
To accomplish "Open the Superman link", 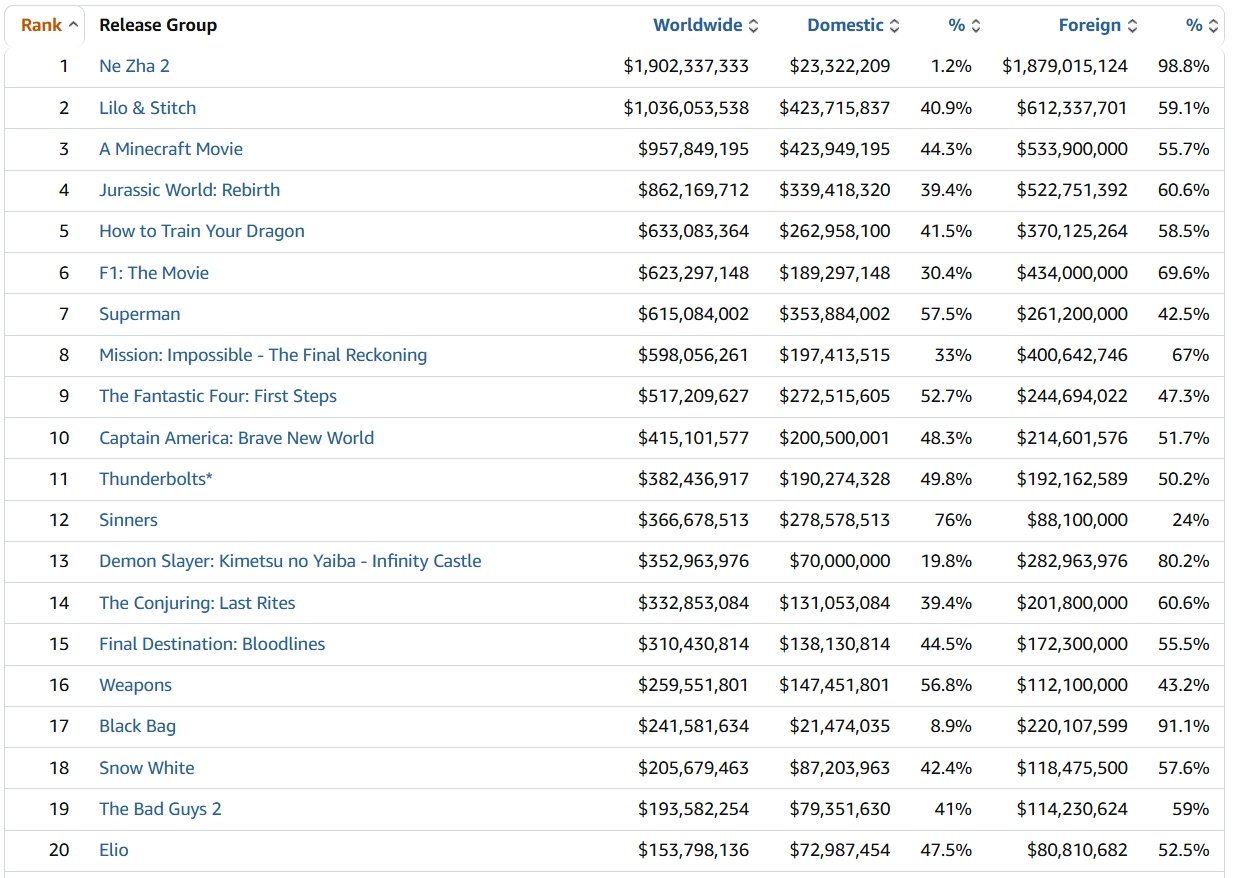I will (x=139, y=314).
